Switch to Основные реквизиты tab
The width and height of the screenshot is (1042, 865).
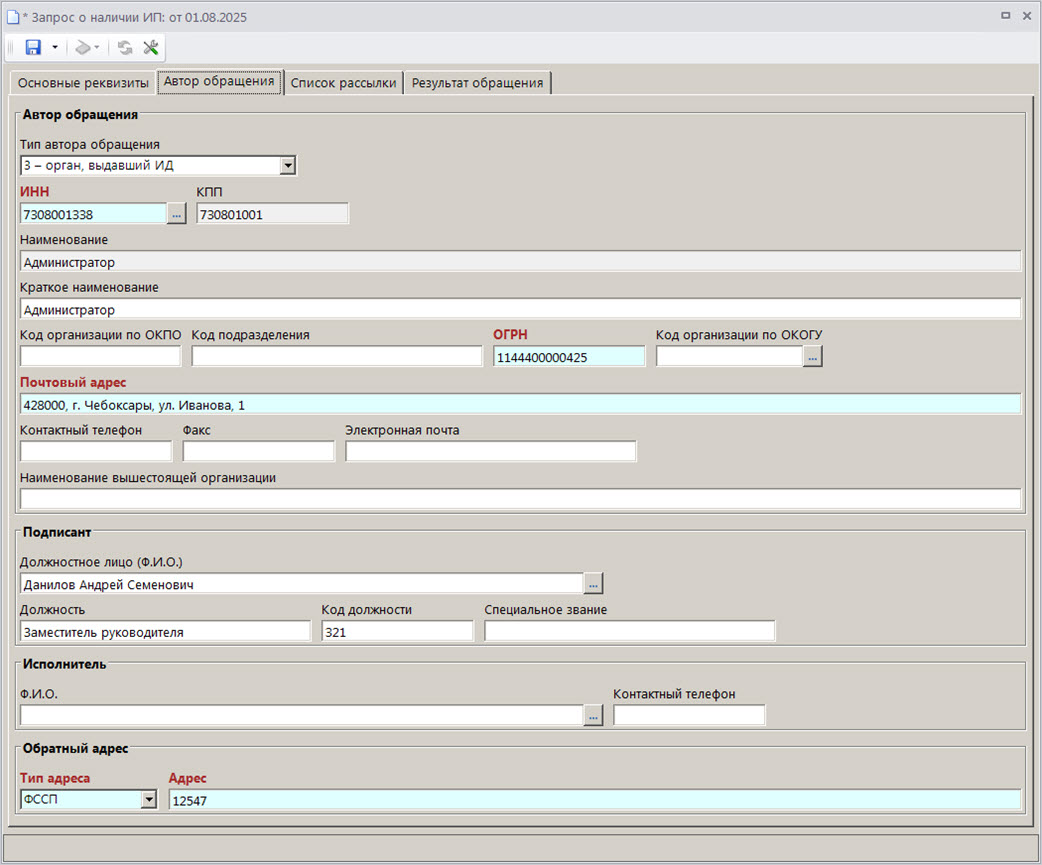pyautogui.click(x=83, y=83)
